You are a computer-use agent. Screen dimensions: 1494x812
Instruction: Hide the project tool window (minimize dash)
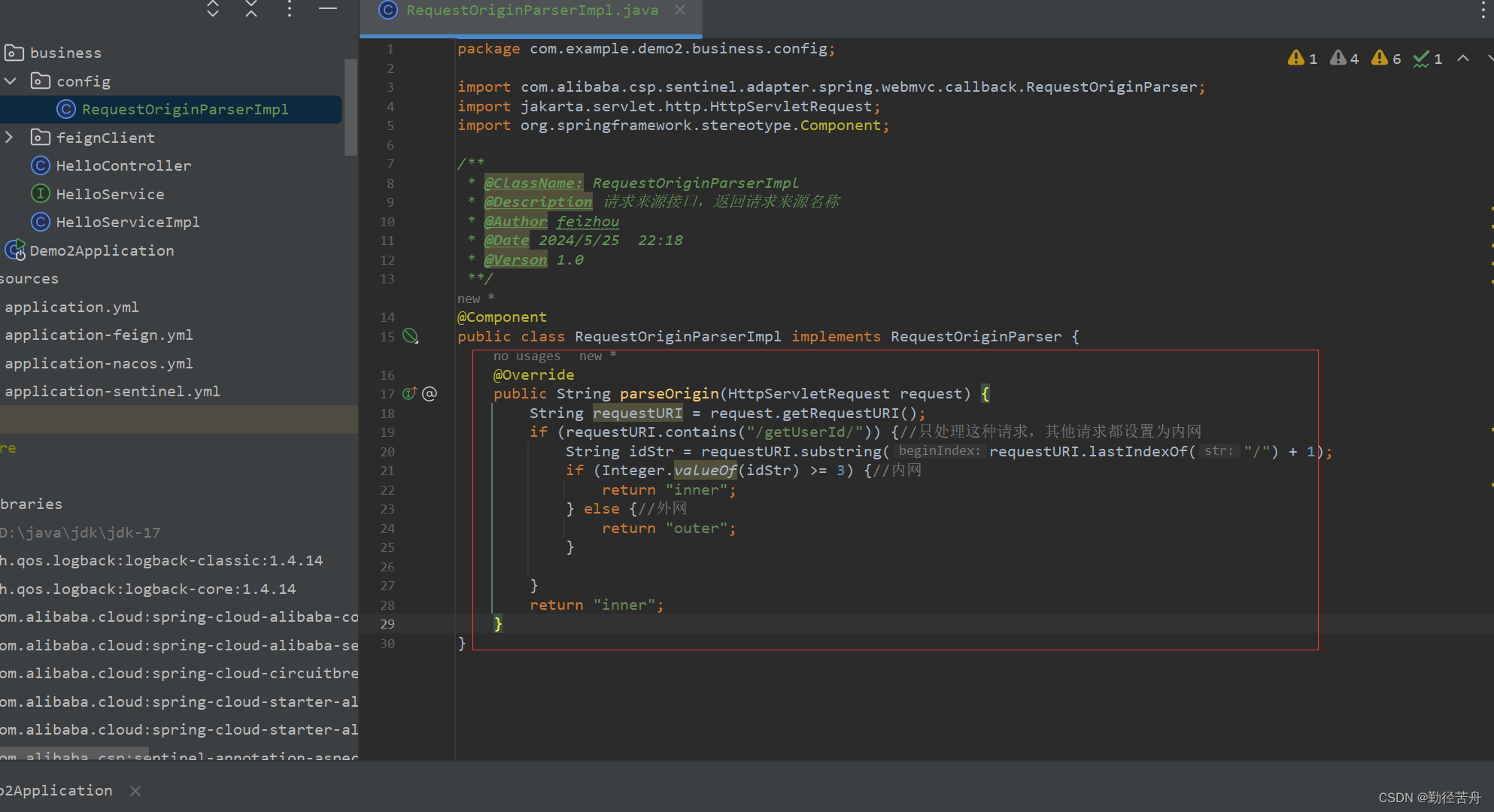point(327,8)
